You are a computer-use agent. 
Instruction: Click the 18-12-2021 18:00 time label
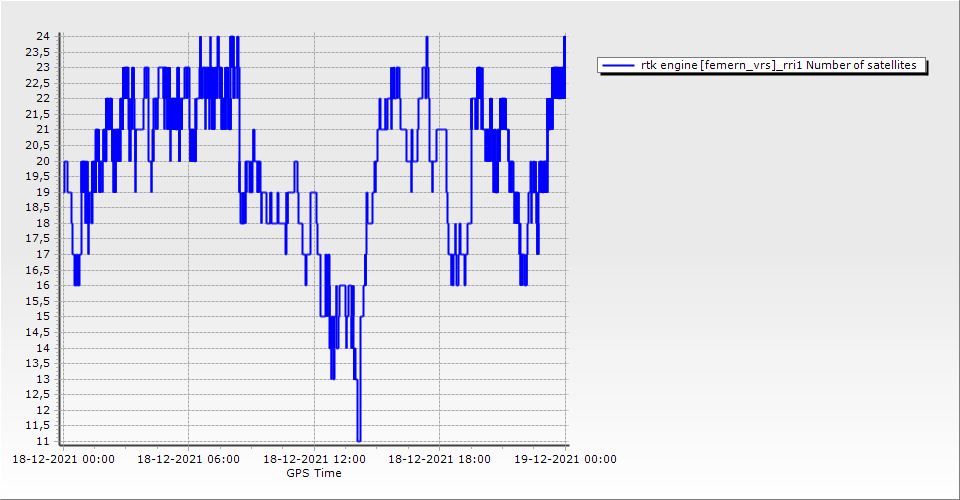point(440,460)
